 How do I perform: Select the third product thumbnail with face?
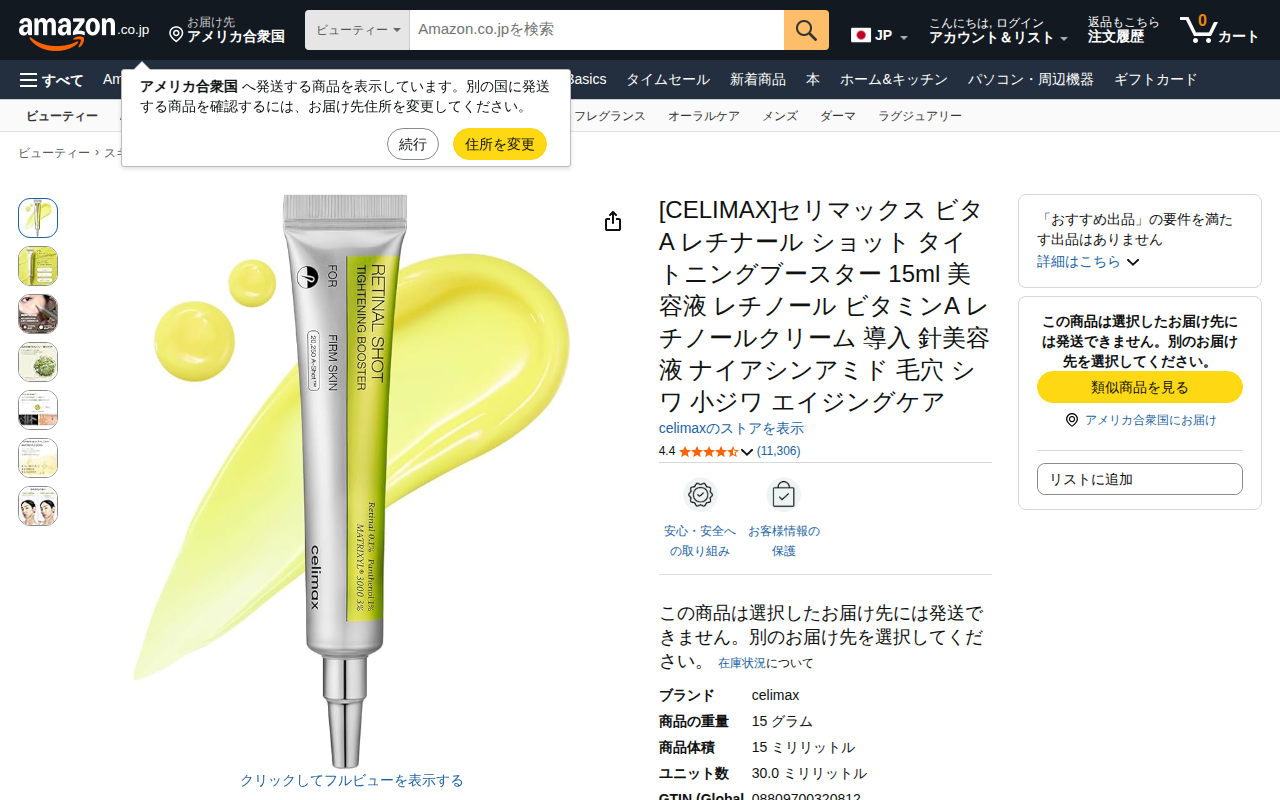(x=38, y=314)
